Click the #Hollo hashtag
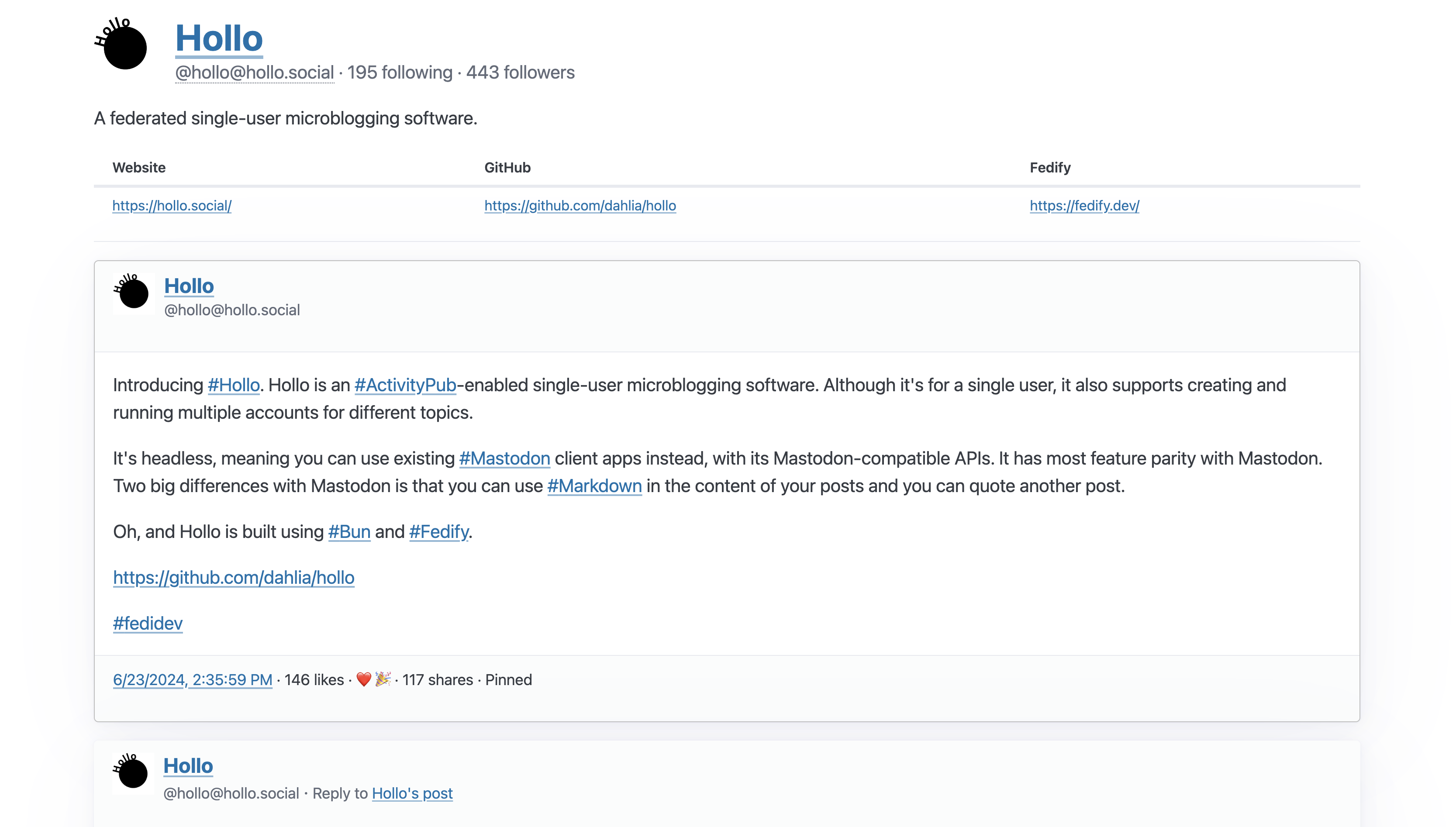1456x827 pixels. coord(234,385)
